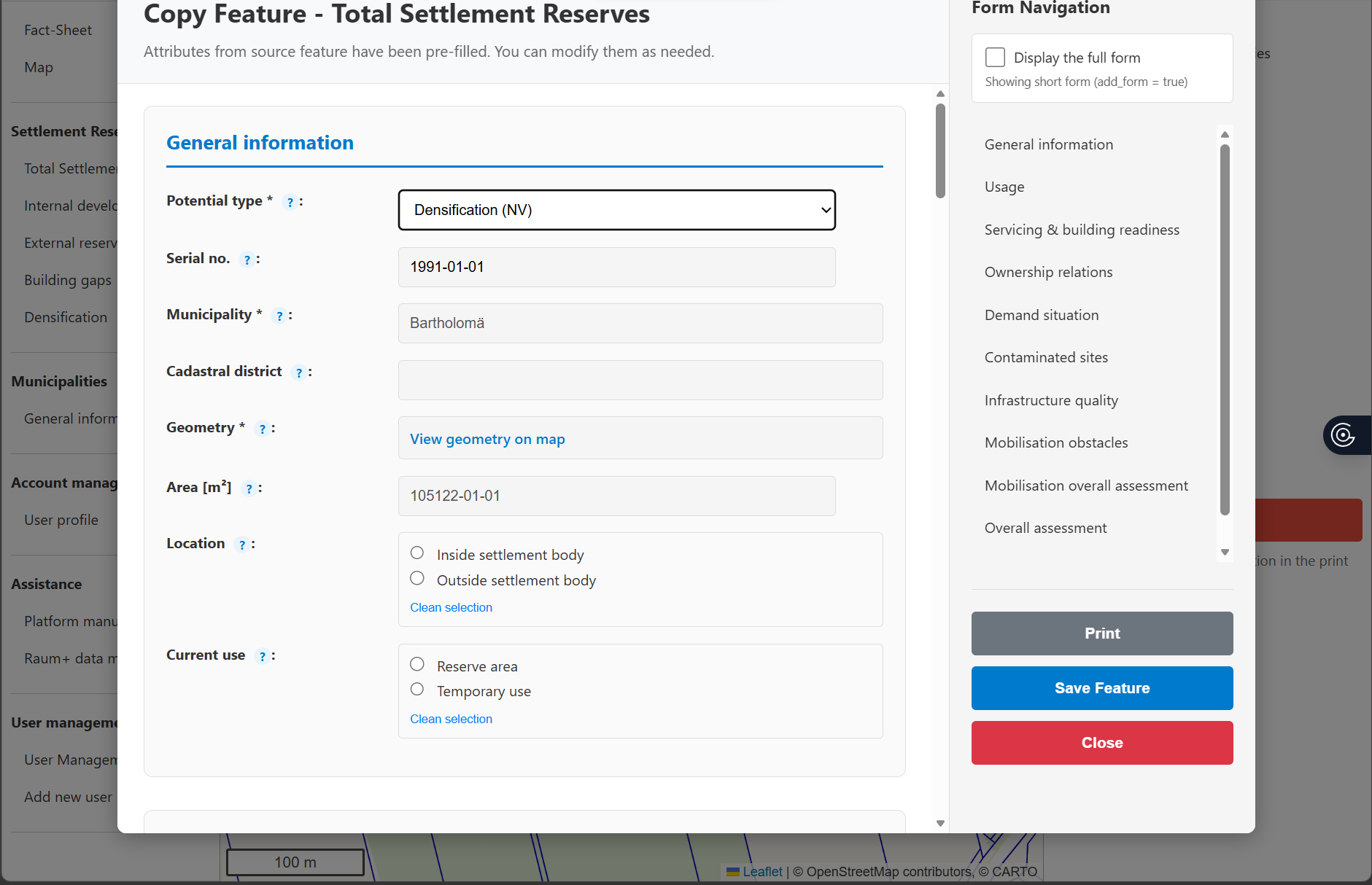Open help icon for Cadastral district
The image size is (1372, 885).
tap(299, 373)
